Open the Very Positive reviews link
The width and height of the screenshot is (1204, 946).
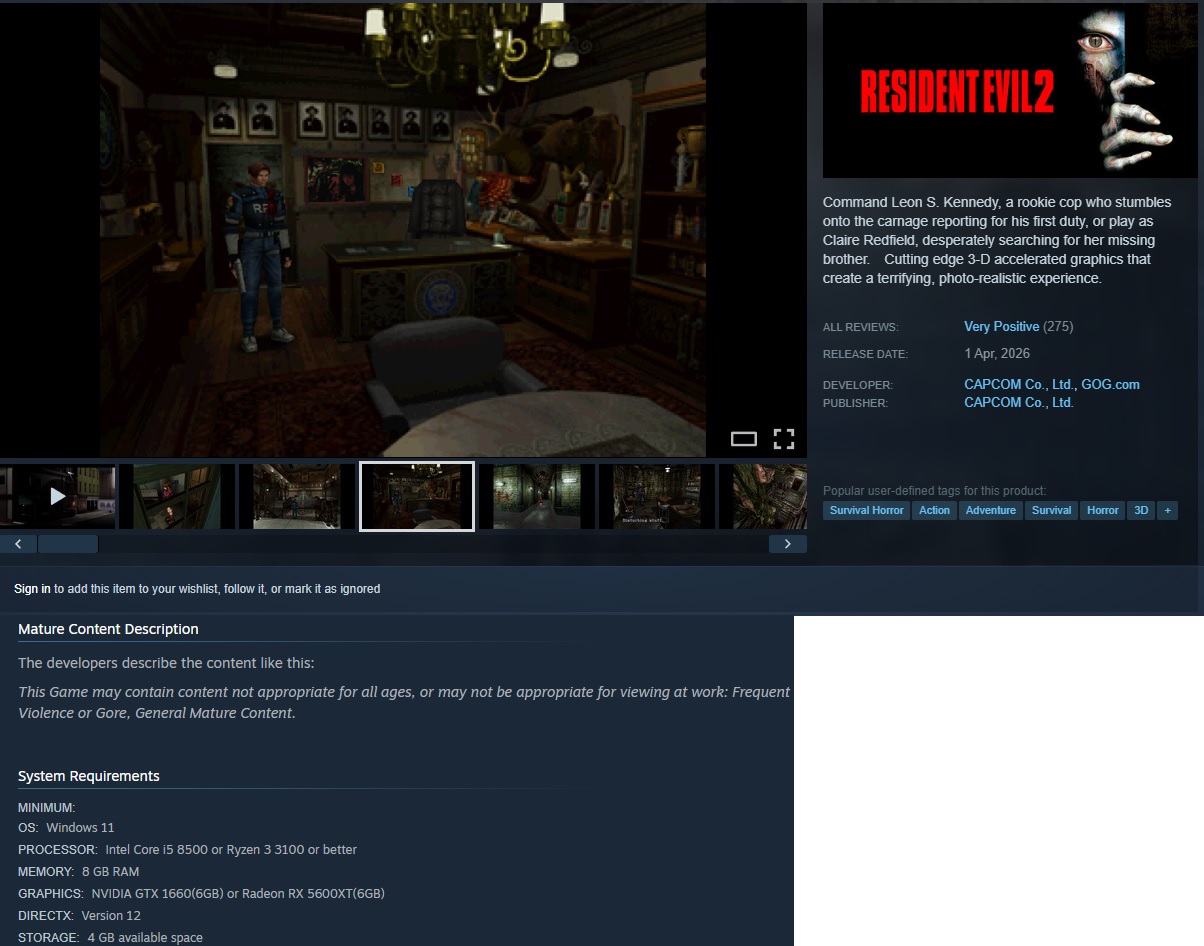click(1001, 327)
